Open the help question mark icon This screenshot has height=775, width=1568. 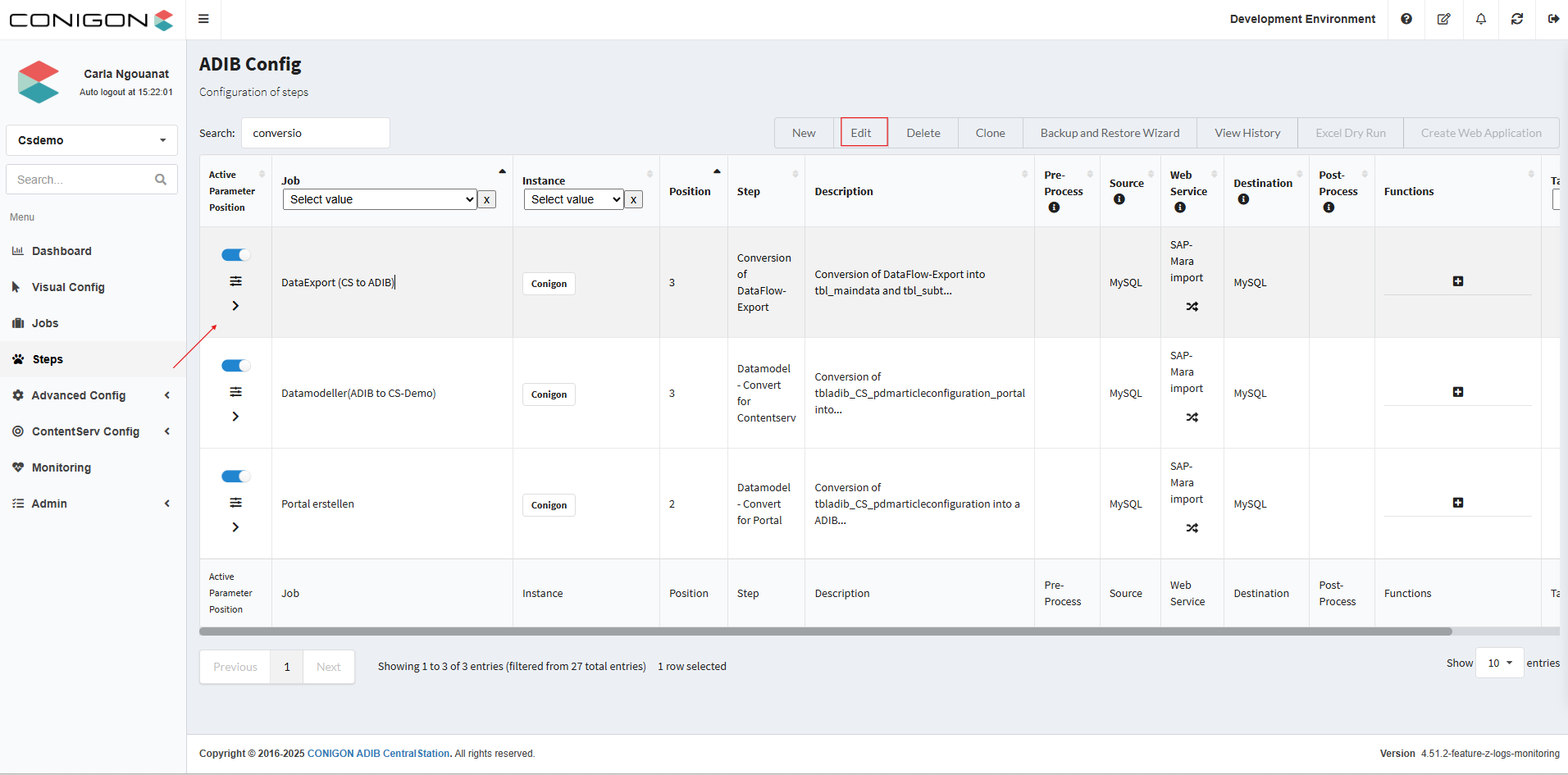[1406, 19]
